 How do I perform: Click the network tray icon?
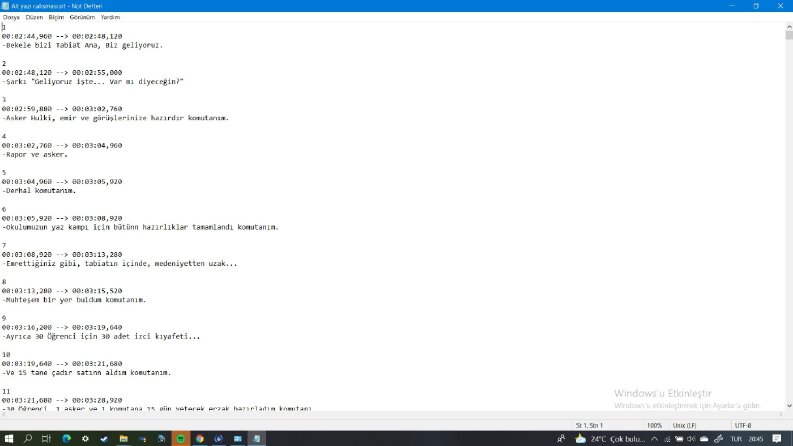[667, 439]
